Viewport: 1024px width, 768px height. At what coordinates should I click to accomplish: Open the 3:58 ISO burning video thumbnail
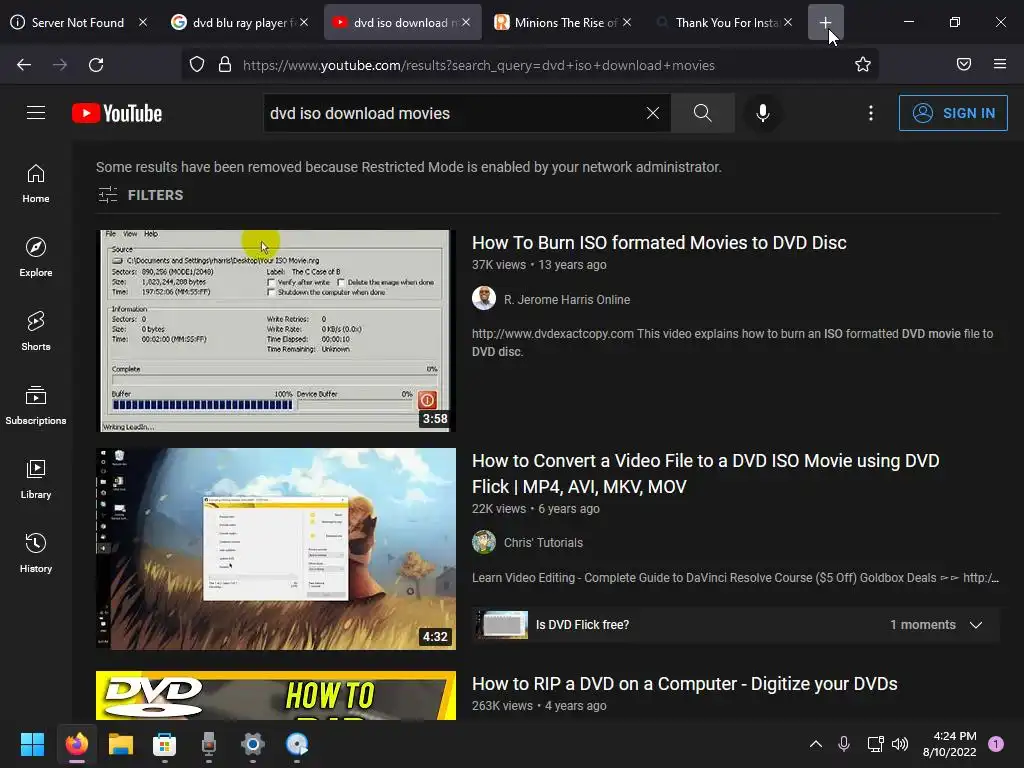click(x=276, y=330)
